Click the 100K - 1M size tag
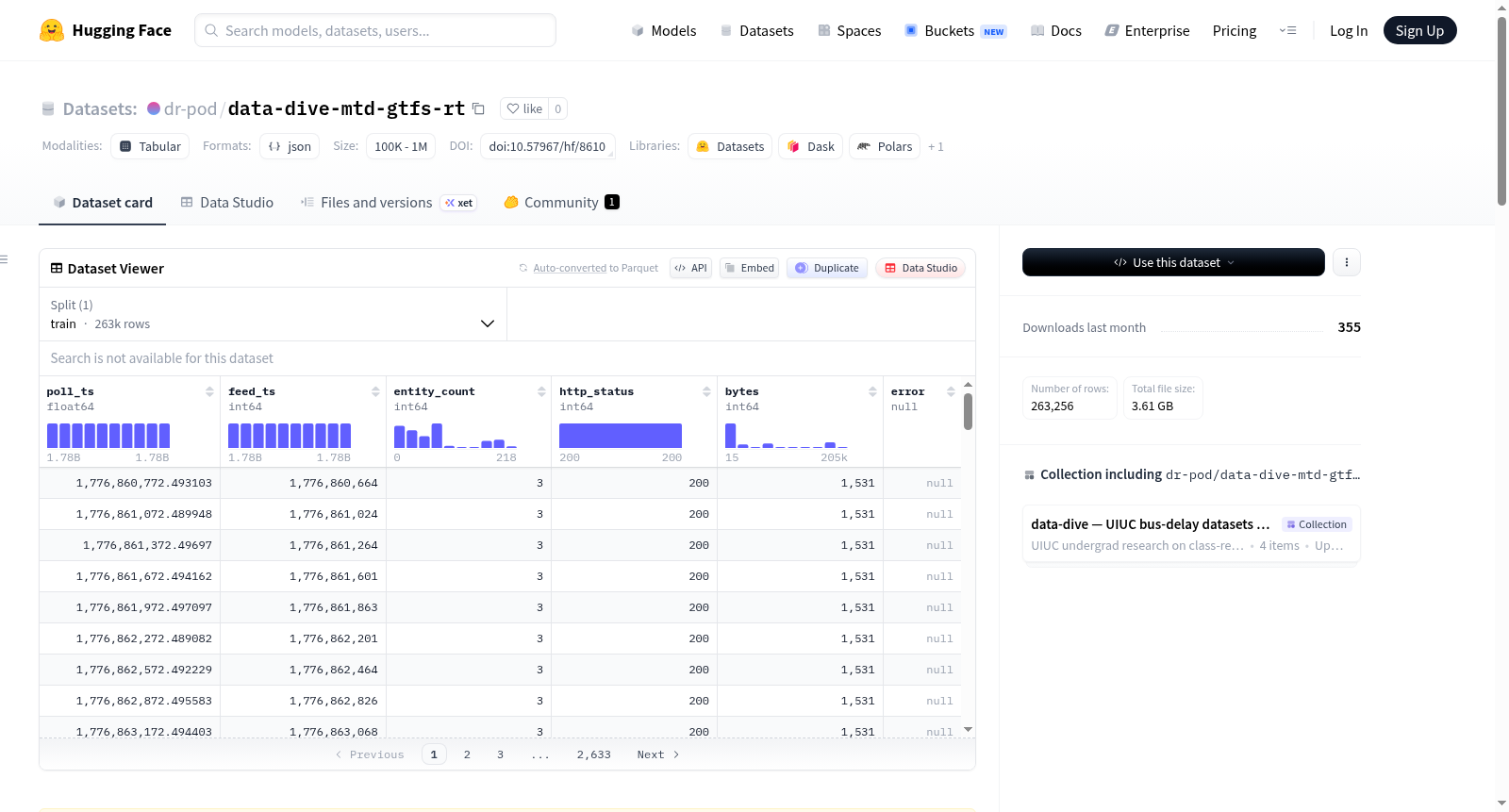Image resolution: width=1509 pixels, height=812 pixels. click(x=401, y=146)
